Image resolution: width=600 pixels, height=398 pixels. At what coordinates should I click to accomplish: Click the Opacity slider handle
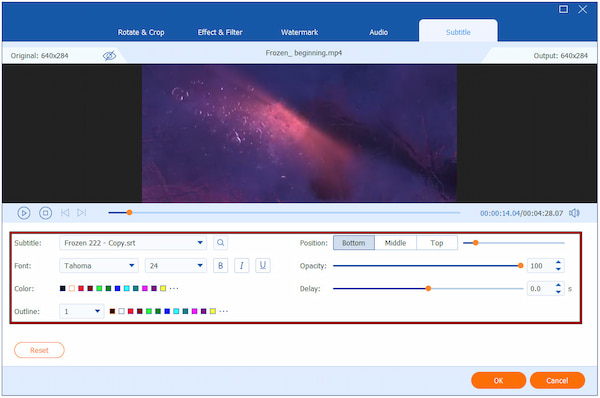pyautogui.click(x=520, y=266)
